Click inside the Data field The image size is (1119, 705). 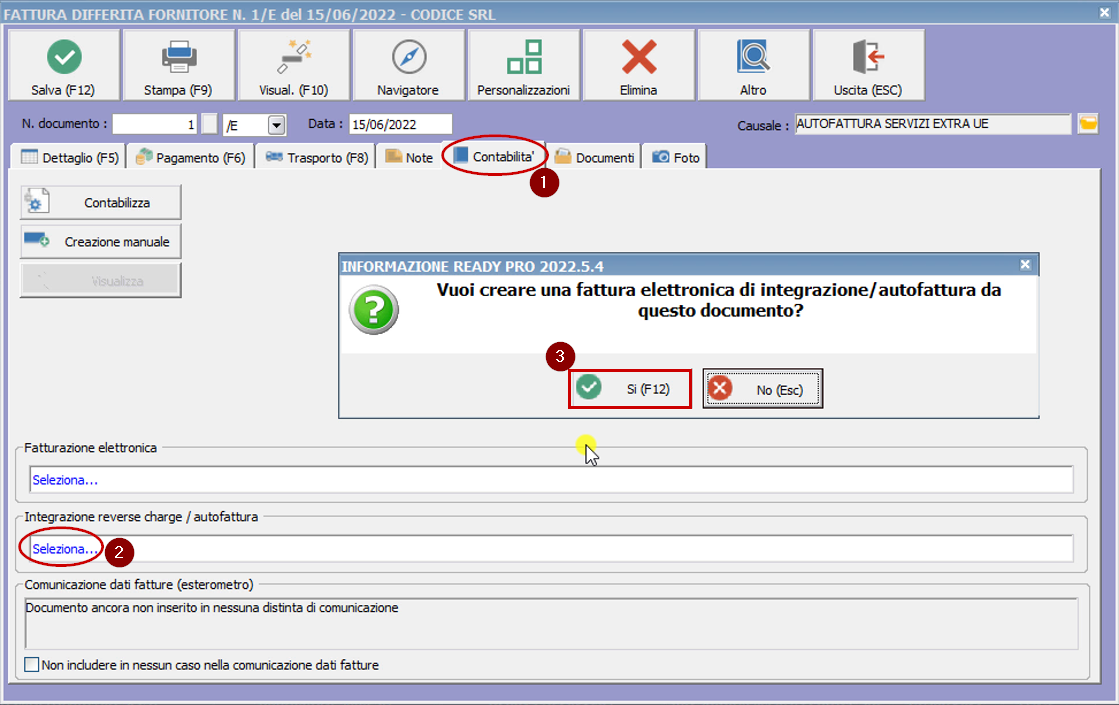402,122
